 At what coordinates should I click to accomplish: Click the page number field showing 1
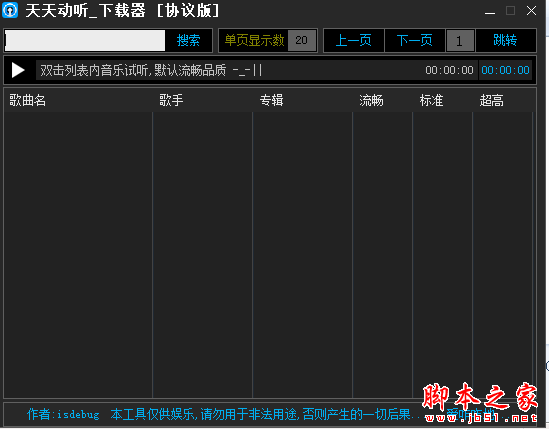460,41
